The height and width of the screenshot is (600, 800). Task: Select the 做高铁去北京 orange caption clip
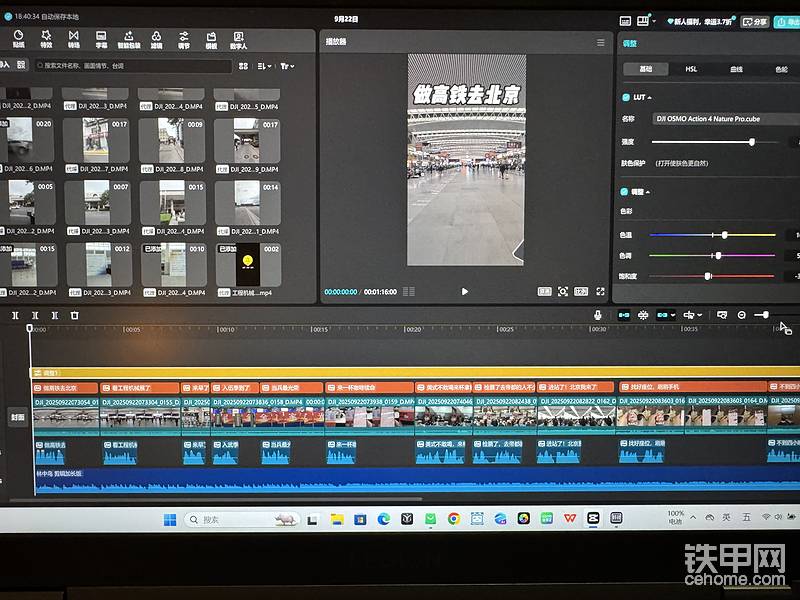[66, 388]
